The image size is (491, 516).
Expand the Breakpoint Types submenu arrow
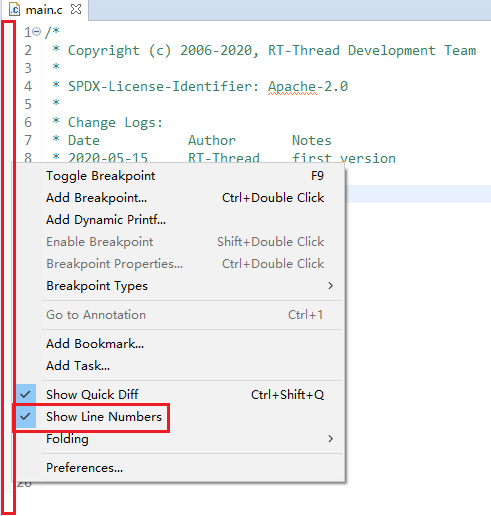point(330,286)
